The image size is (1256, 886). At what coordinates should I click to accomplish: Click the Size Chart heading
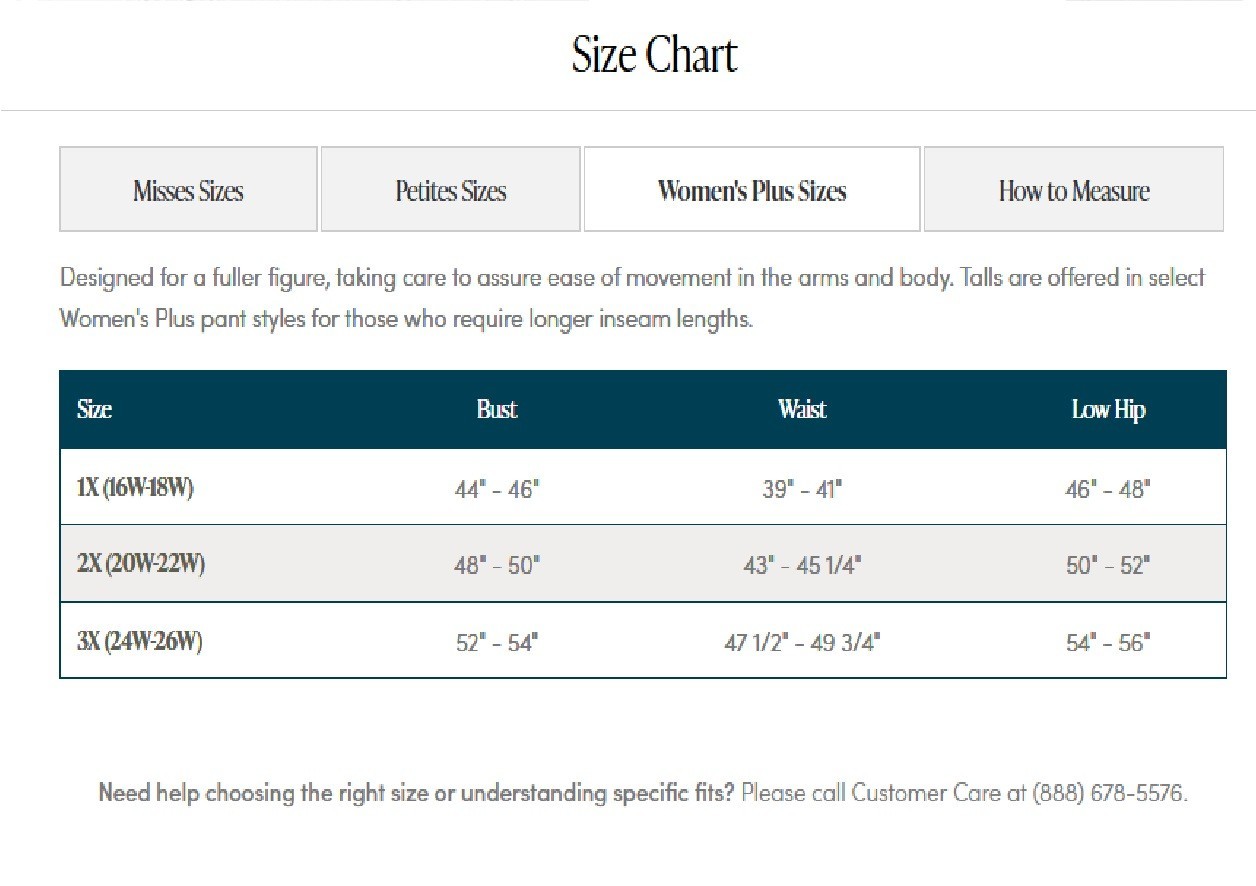pos(654,55)
